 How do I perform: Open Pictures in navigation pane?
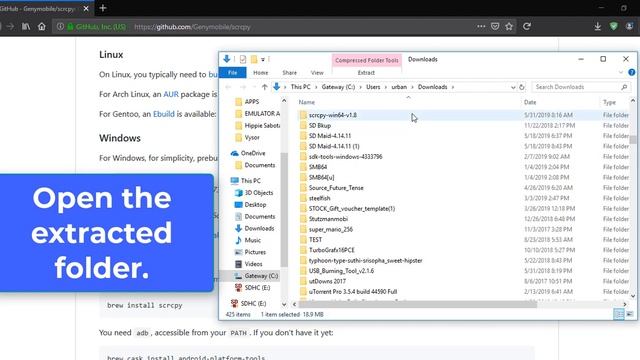point(255,252)
